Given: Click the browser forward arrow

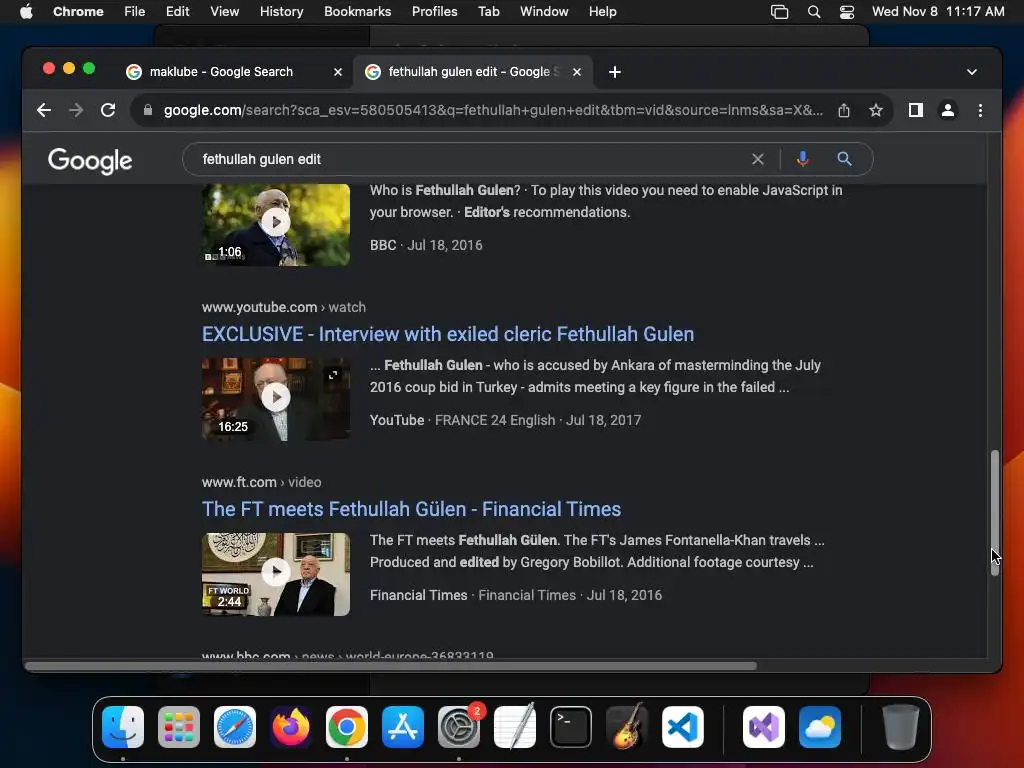Looking at the screenshot, I should click(x=76, y=110).
